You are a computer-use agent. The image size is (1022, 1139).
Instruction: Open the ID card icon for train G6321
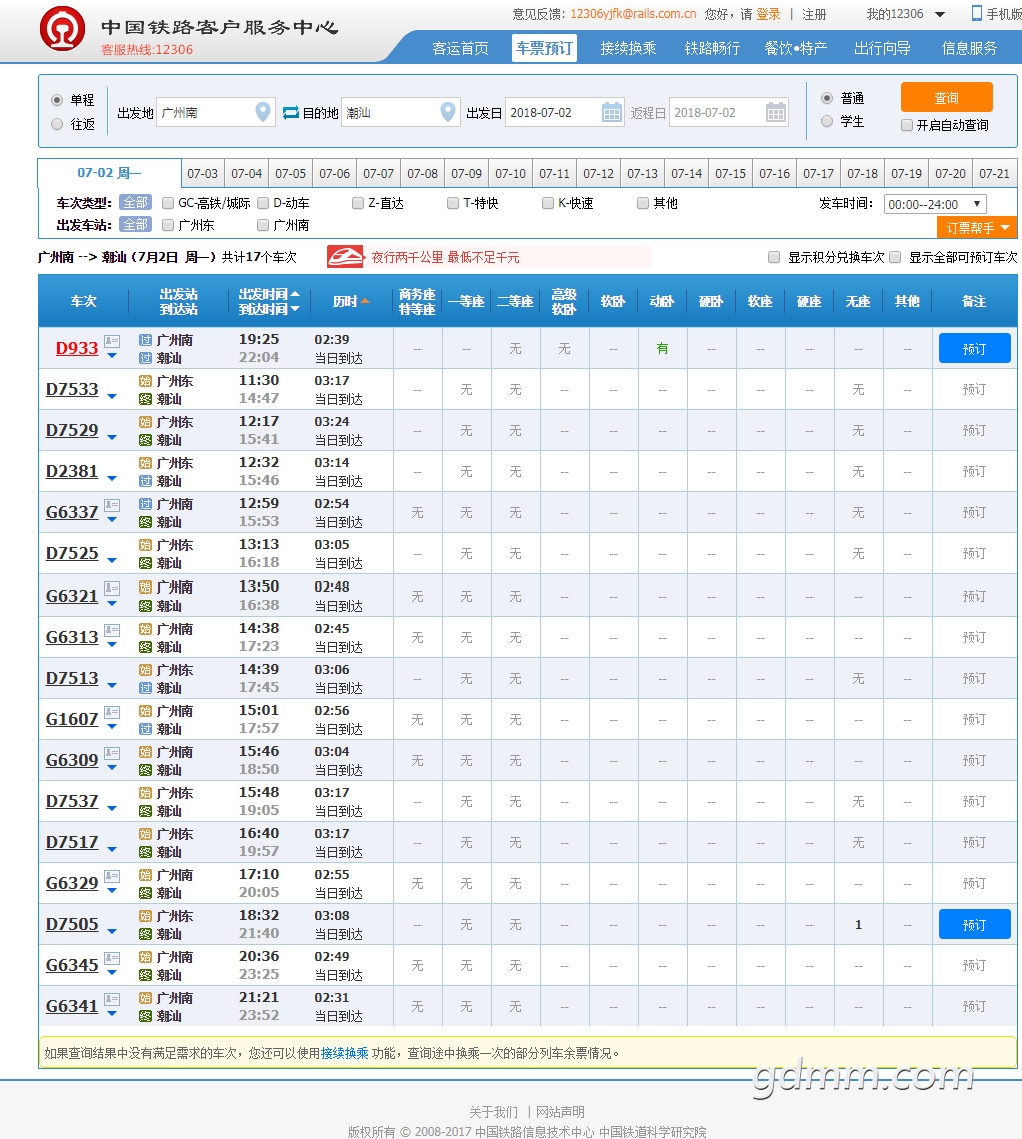coord(112,587)
